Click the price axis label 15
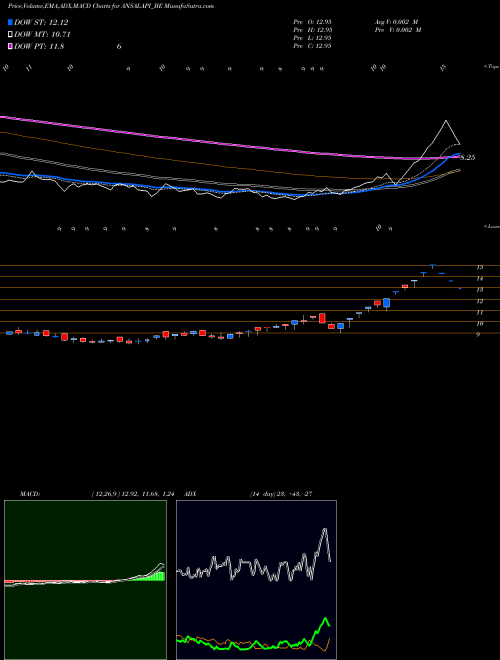This screenshot has width=500, height=660. tap(480, 267)
